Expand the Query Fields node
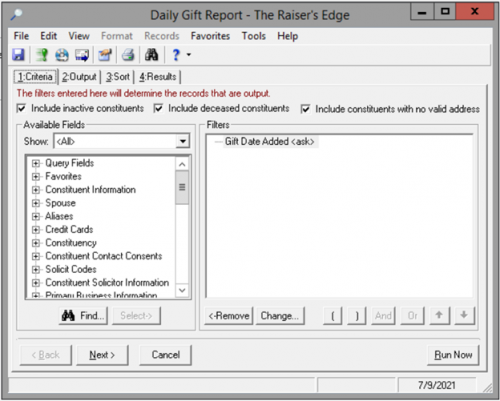Screen dimensions: 500x401 click(x=36, y=163)
